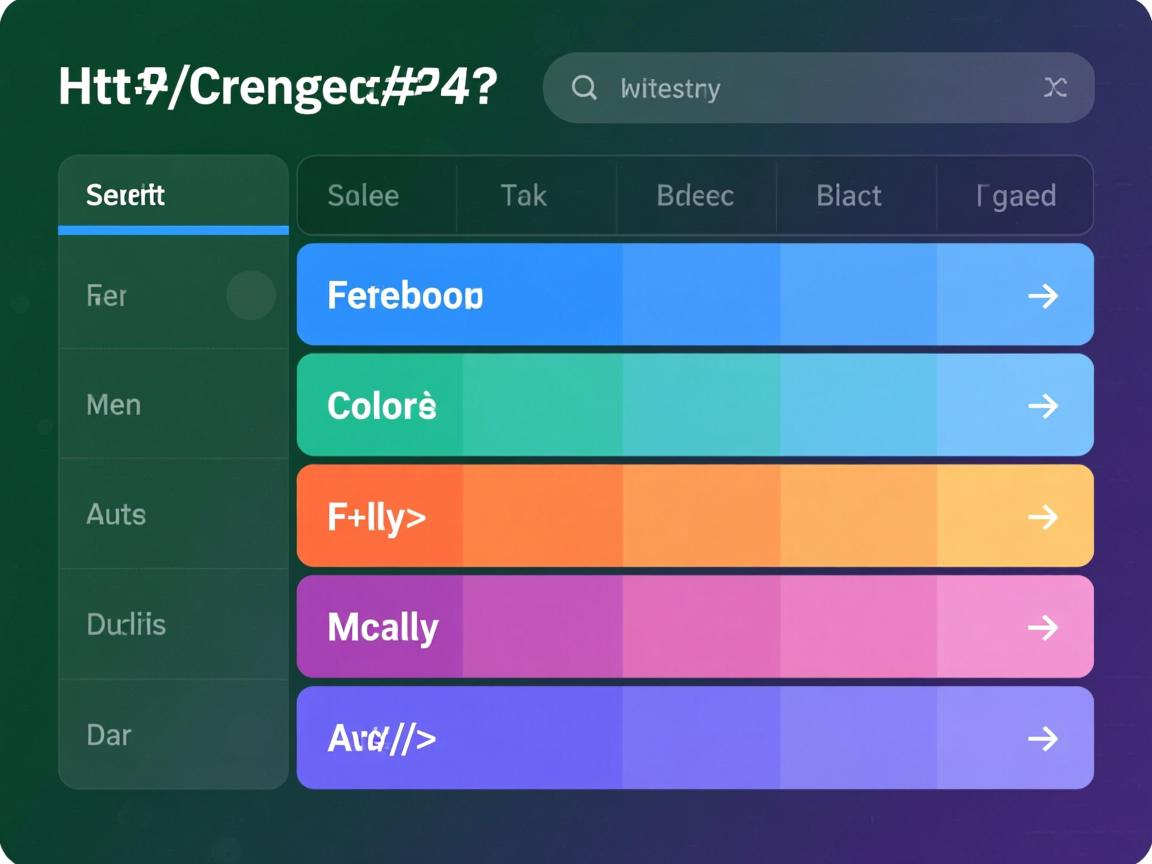Click the arrow on the Mcally row
The width and height of the screenshot is (1152, 864).
click(x=1042, y=627)
